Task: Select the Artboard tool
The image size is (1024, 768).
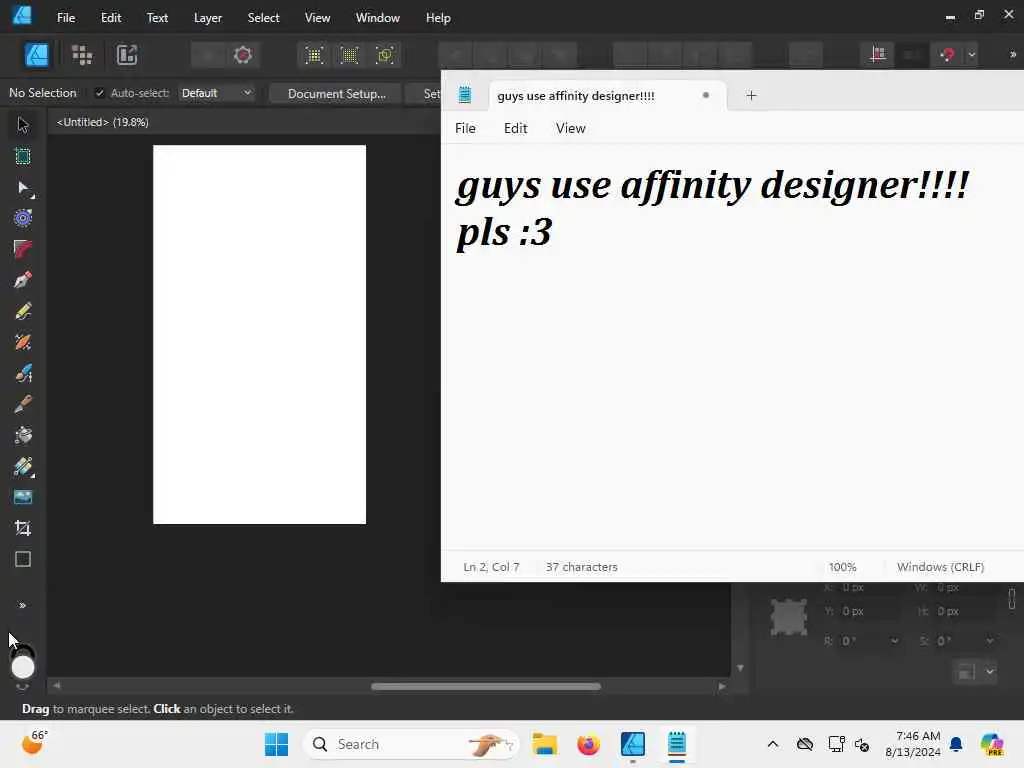Action: pyautogui.click(x=23, y=156)
